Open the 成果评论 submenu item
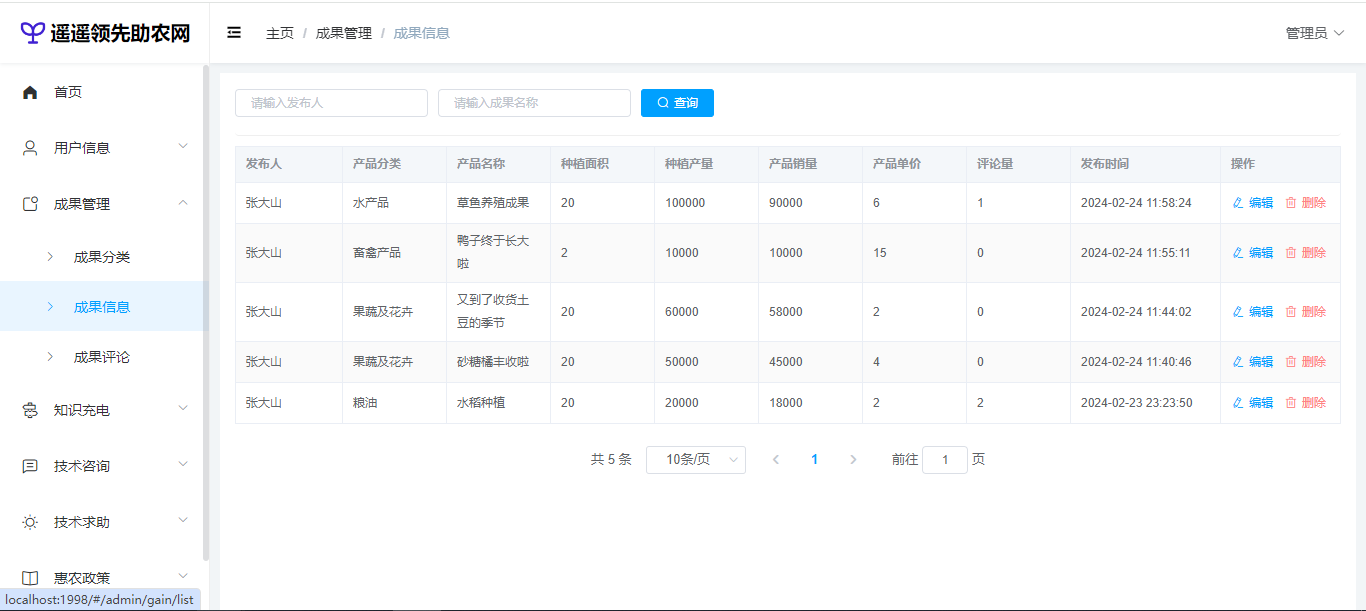The height and width of the screenshot is (611, 1366). click(102, 357)
